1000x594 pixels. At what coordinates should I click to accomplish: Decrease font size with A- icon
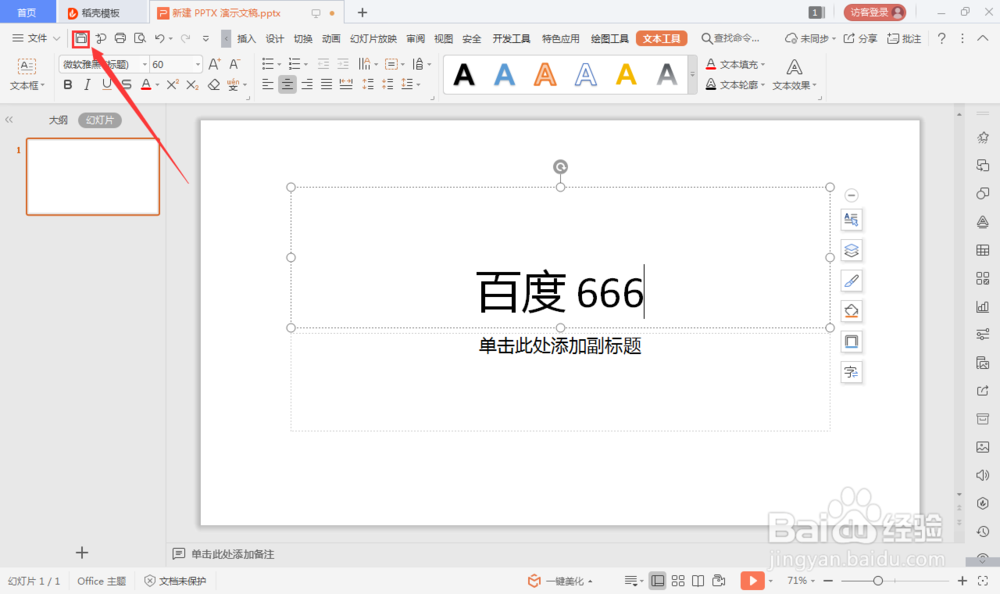[235, 64]
